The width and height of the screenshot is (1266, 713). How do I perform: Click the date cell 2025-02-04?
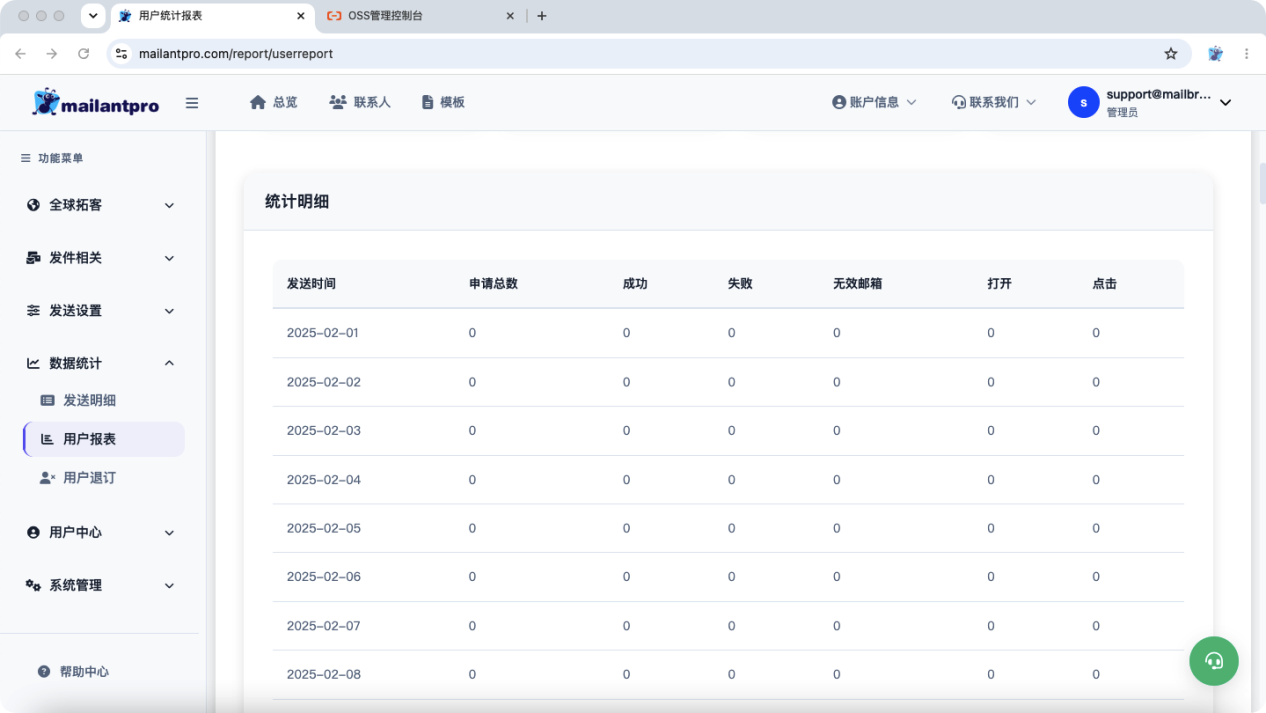tap(323, 480)
